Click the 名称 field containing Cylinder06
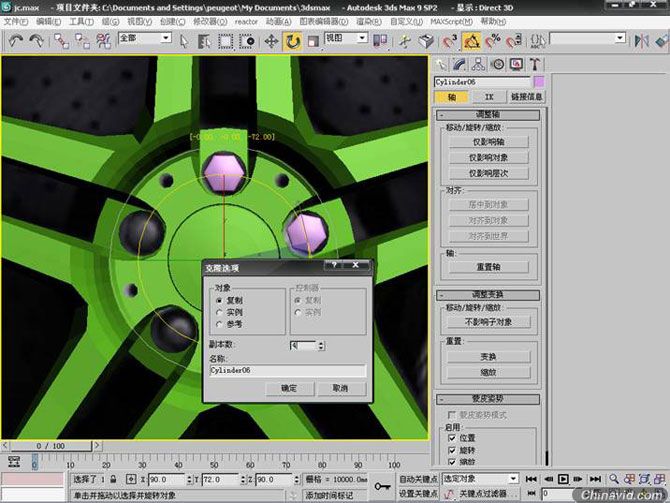The image size is (670, 503). (287, 370)
